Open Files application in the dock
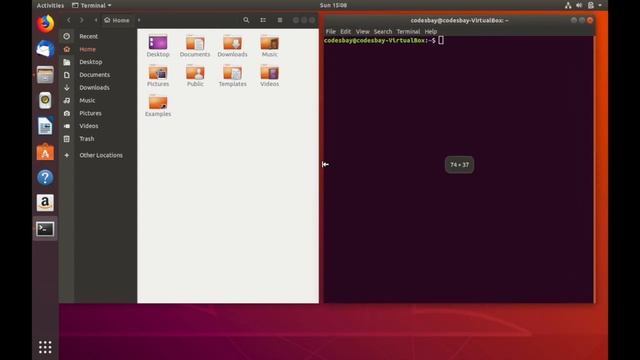 coord(45,75)
